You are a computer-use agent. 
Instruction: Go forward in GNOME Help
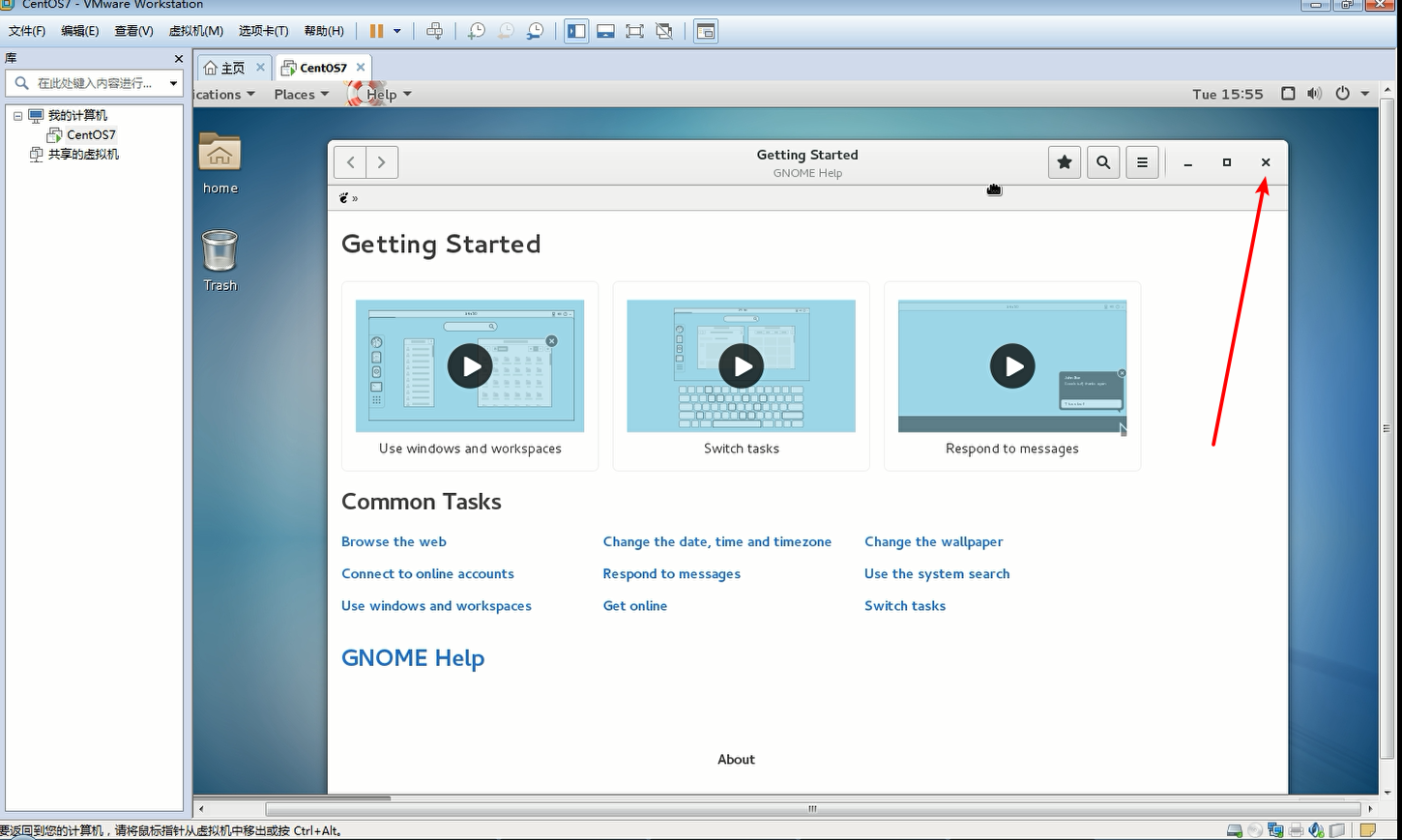click(x=382, y=162)
